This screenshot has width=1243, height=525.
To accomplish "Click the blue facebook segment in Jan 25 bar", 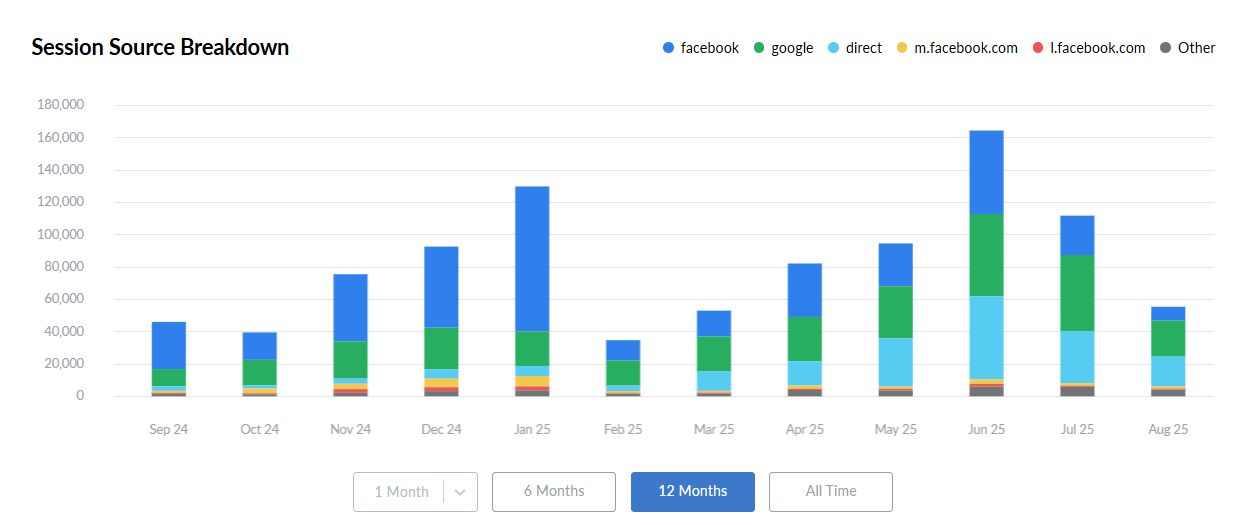I will click(x=531, y=258).
